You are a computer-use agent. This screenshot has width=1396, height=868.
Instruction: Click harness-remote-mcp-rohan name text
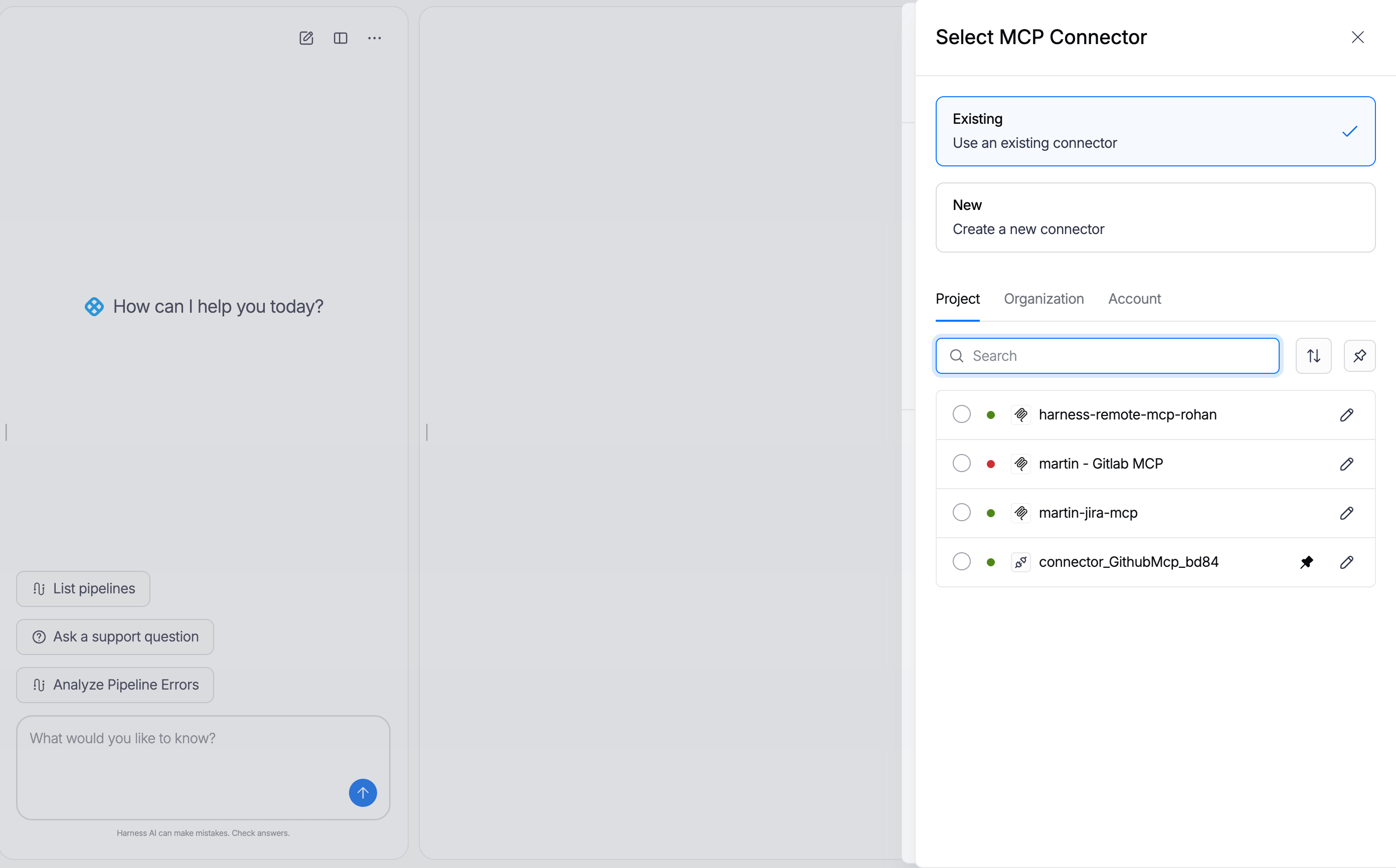coord(1127,415)
